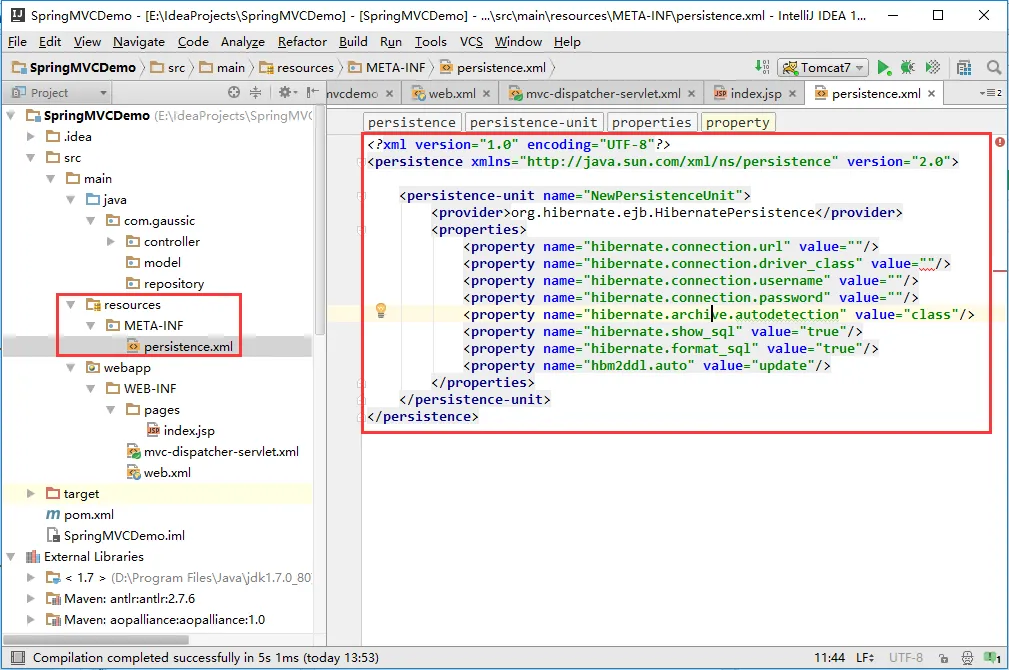The image size is (1009, 670).
Task: Close the index.jsp editor tab
Action: pos(792,94)
